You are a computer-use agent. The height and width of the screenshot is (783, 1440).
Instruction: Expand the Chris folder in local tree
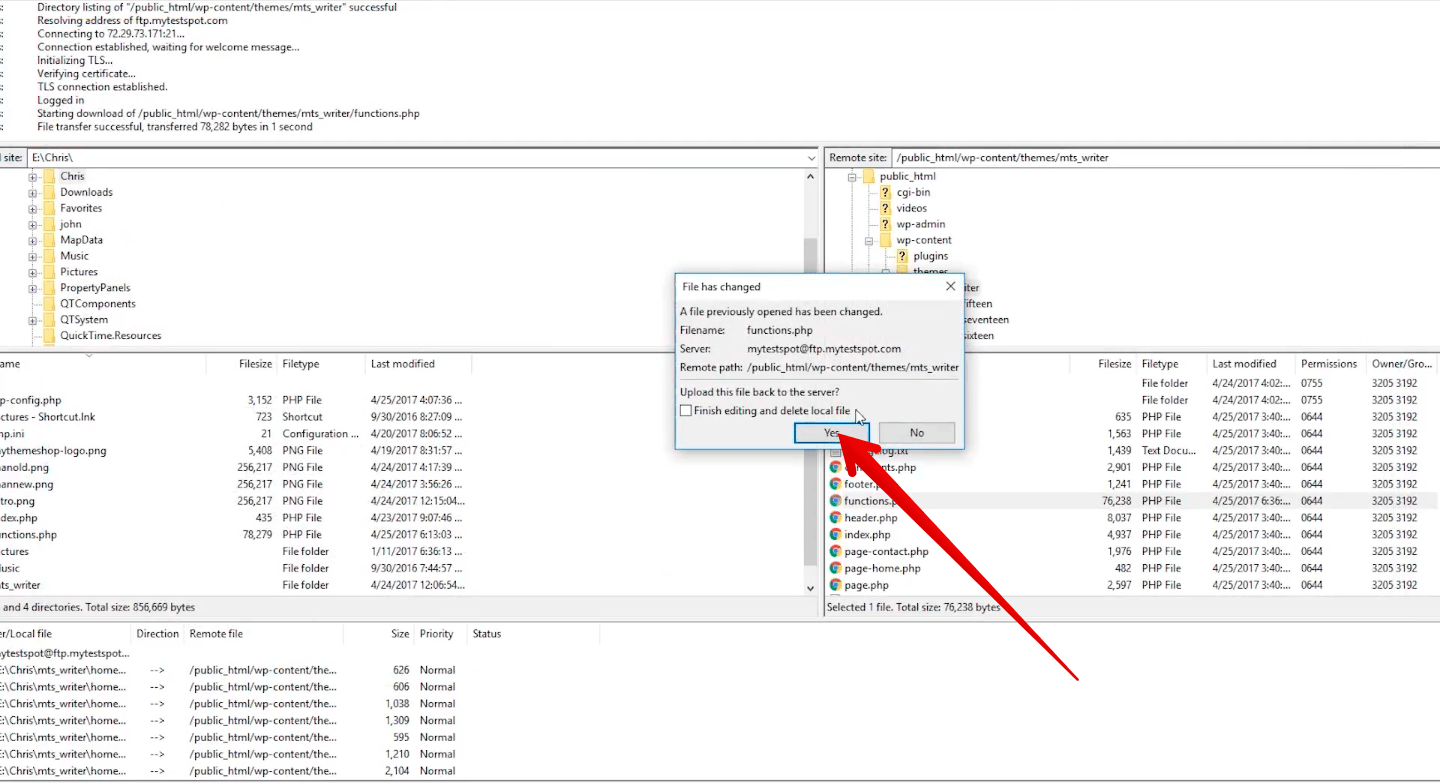(33, 176)
